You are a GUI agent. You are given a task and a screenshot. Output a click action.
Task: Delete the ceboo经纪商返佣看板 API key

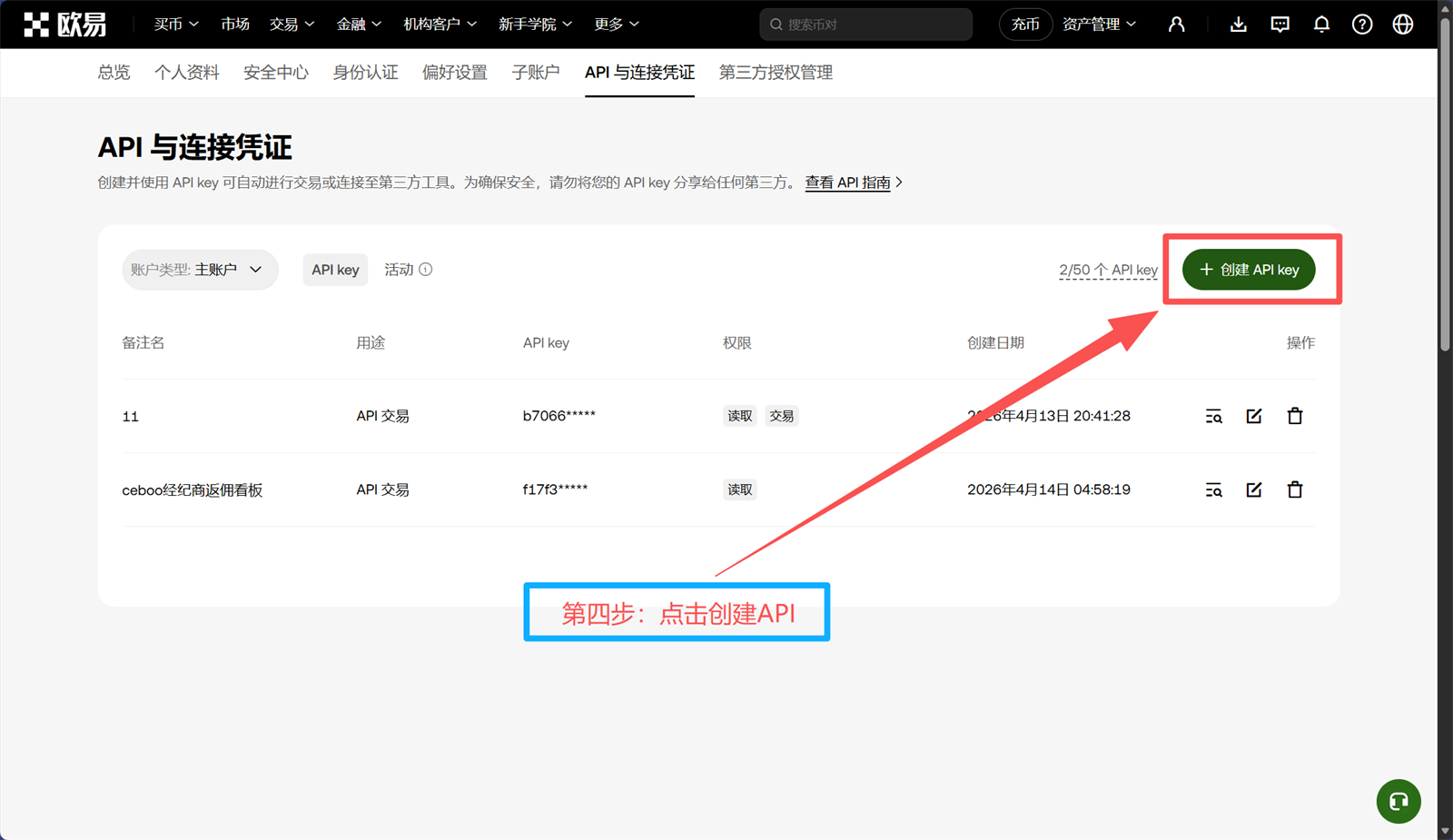(x=1295, y=489)
